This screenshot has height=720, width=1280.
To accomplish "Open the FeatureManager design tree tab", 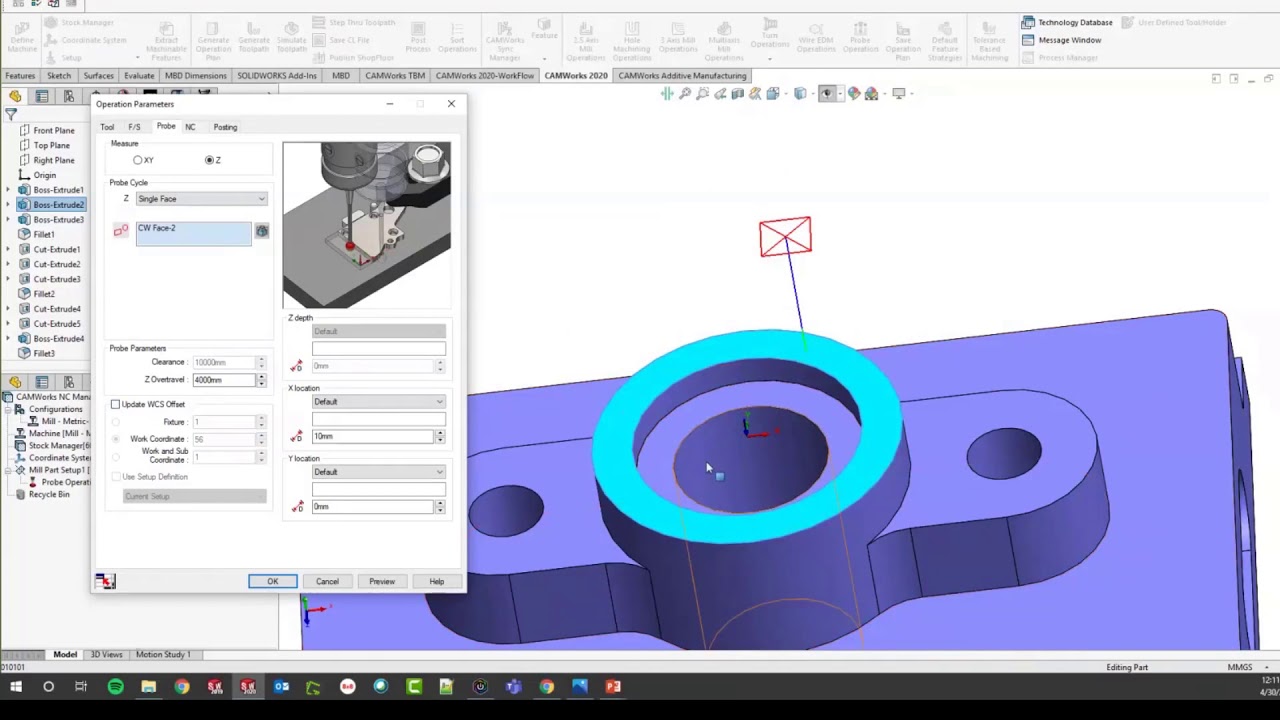I will click(x=15, y=97).
